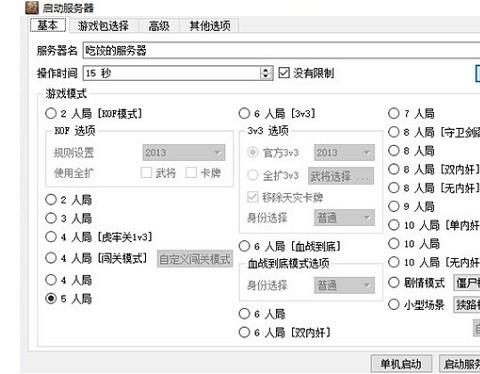Select 剧情模式 radio button

(x=393, y=283)
